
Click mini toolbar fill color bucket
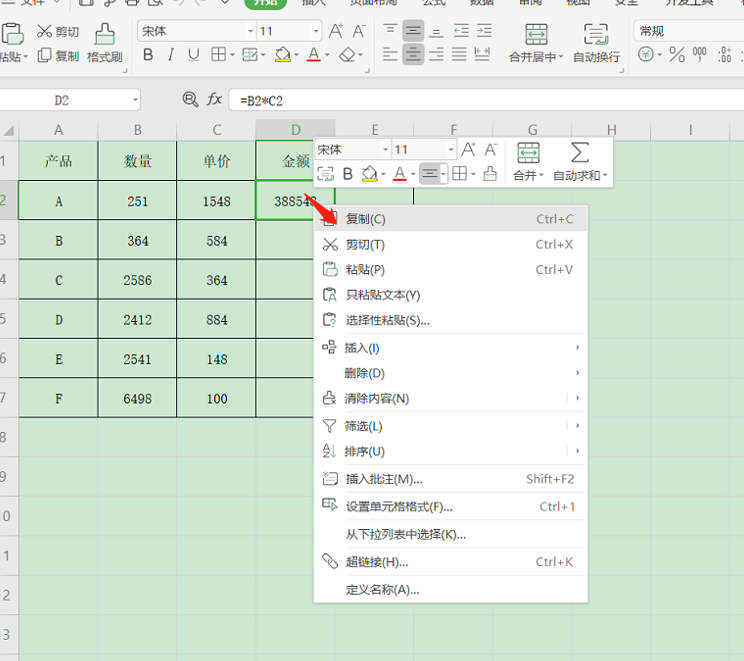370,174
